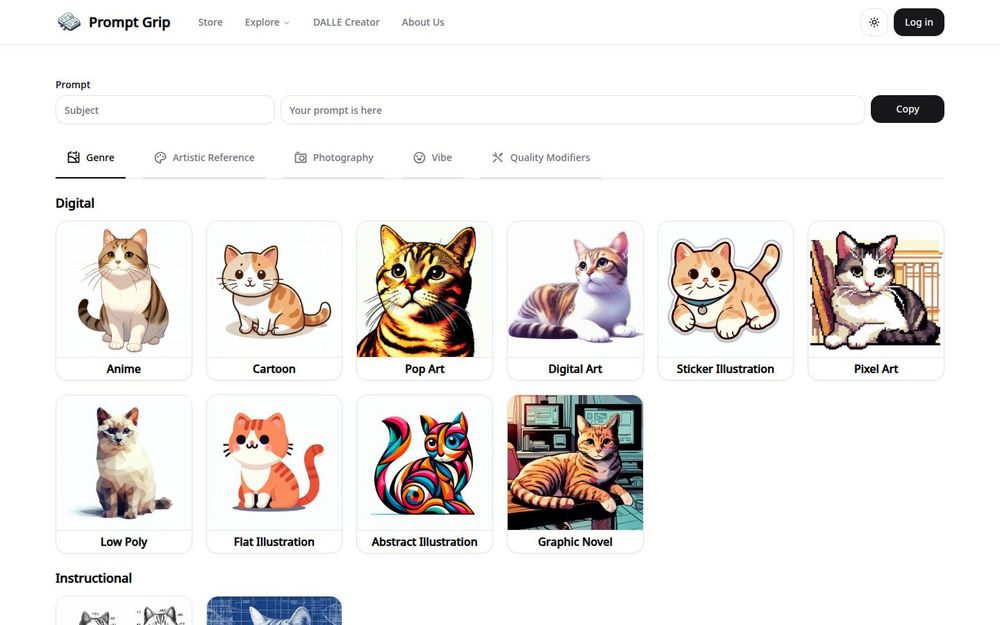Choose the Pixel Art cat image

(x=876, y=290)
